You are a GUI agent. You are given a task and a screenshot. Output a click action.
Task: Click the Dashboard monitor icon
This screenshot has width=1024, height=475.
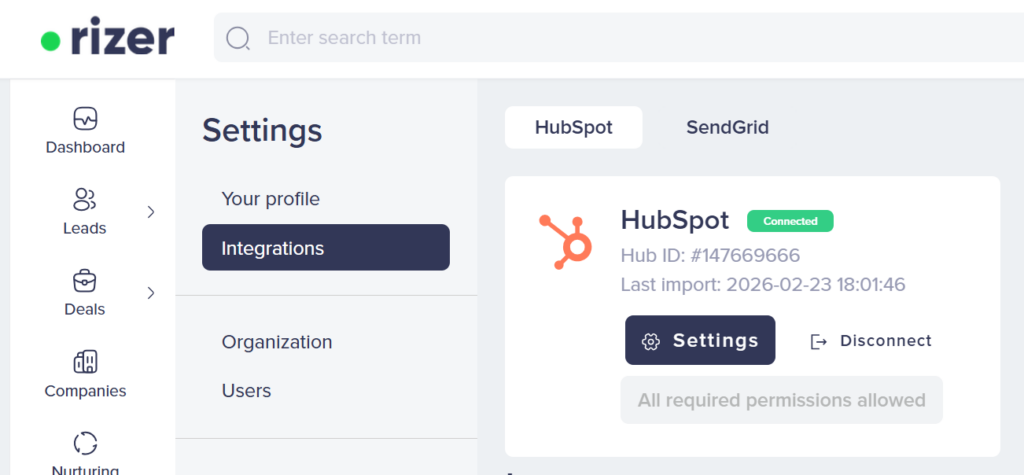click(85, 119)
